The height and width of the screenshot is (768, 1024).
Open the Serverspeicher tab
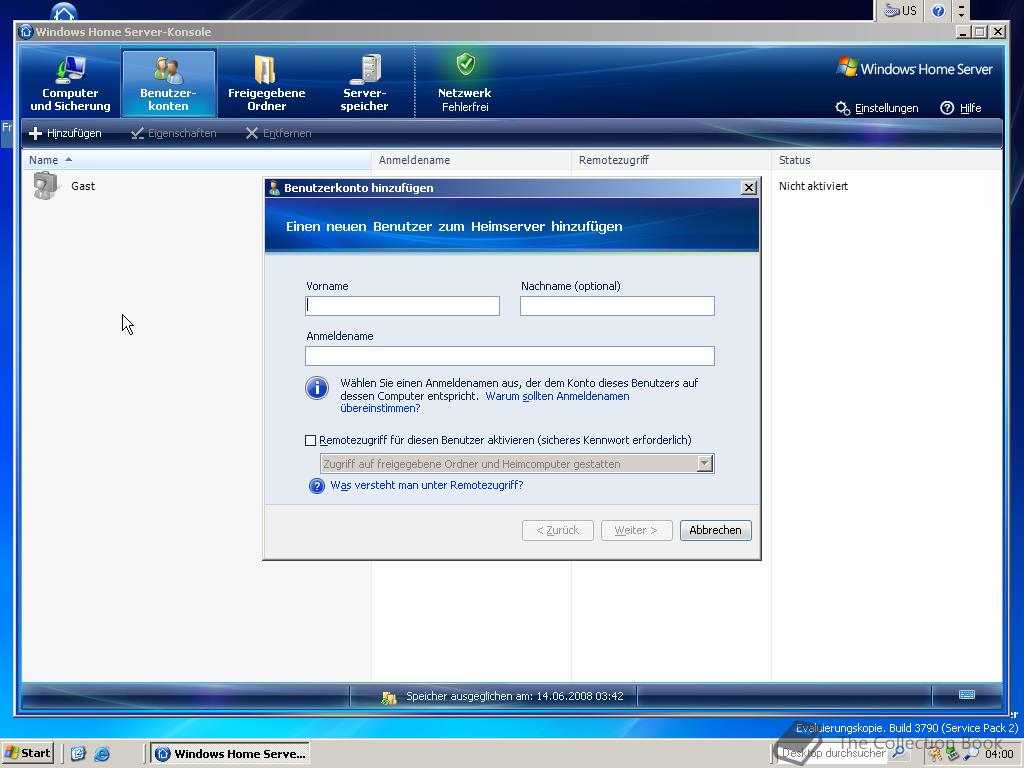point(364,83)
